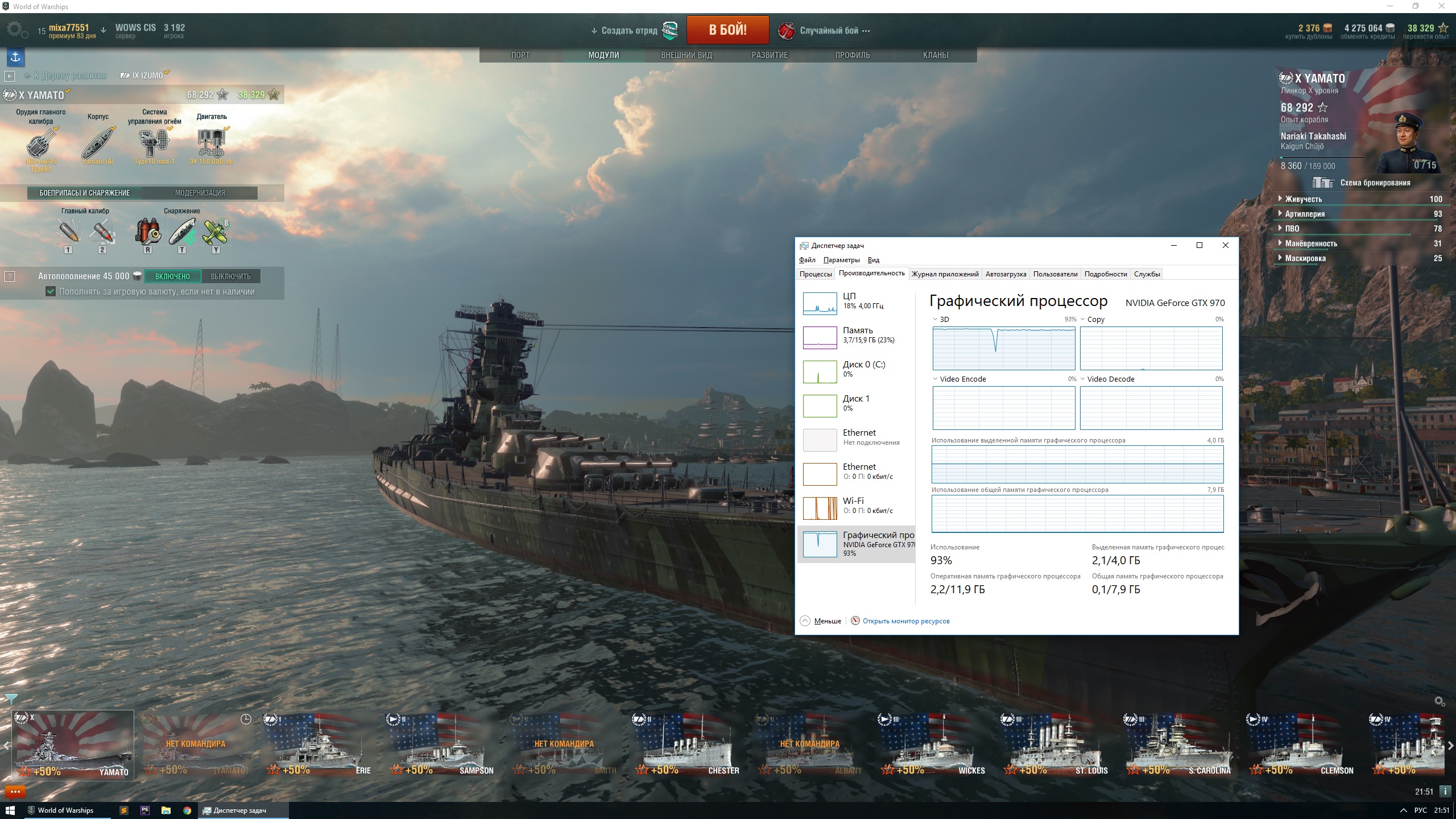Click the anchor port icon

(x=16, y=56)
